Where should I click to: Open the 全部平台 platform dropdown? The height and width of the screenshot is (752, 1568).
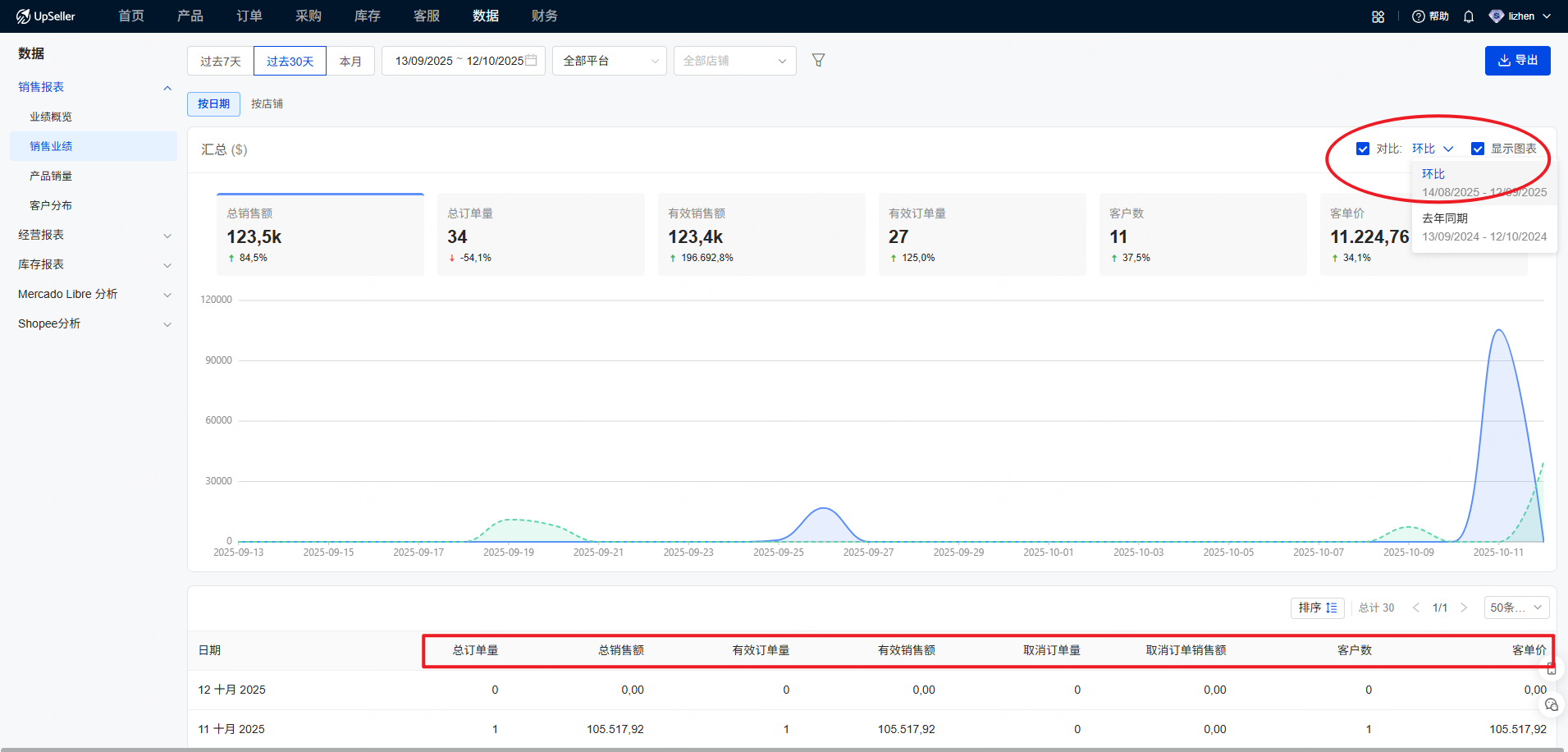(610, 61)
